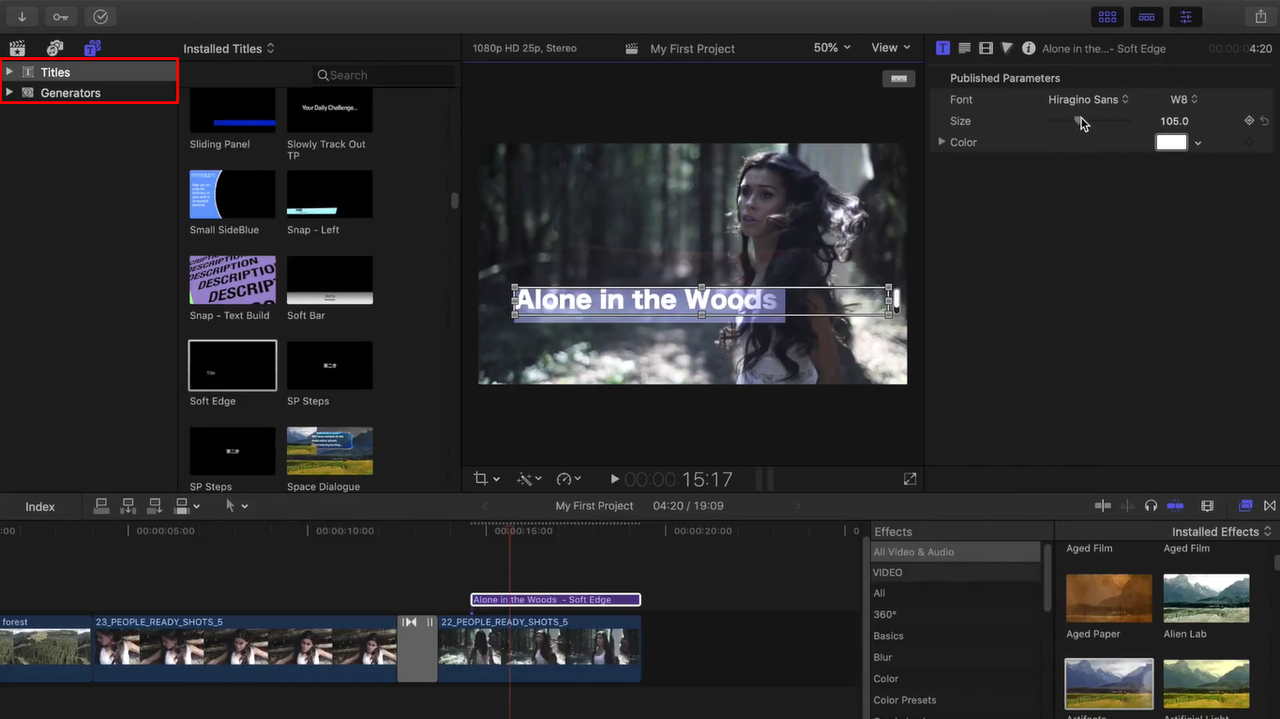Toggle the Timeline panel visibility button

click(x=1147, y=17)
